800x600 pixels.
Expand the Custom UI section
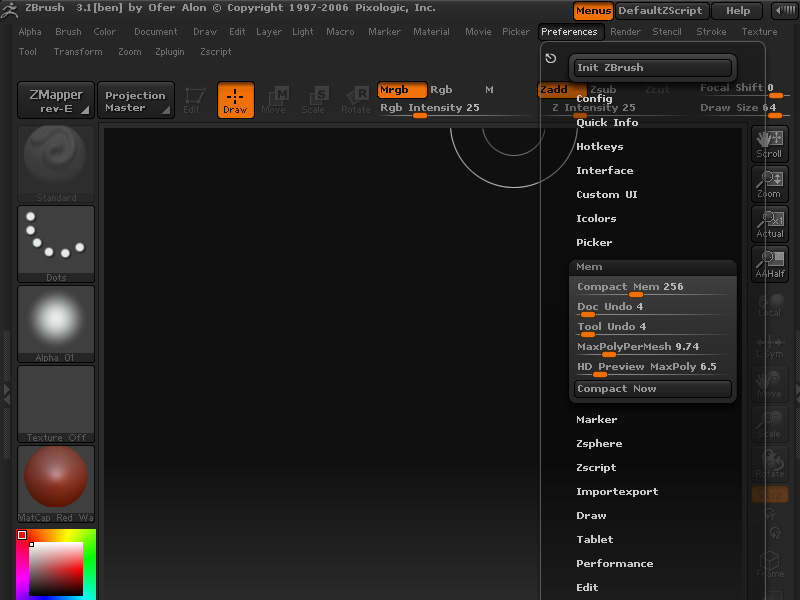coord(607,194)
